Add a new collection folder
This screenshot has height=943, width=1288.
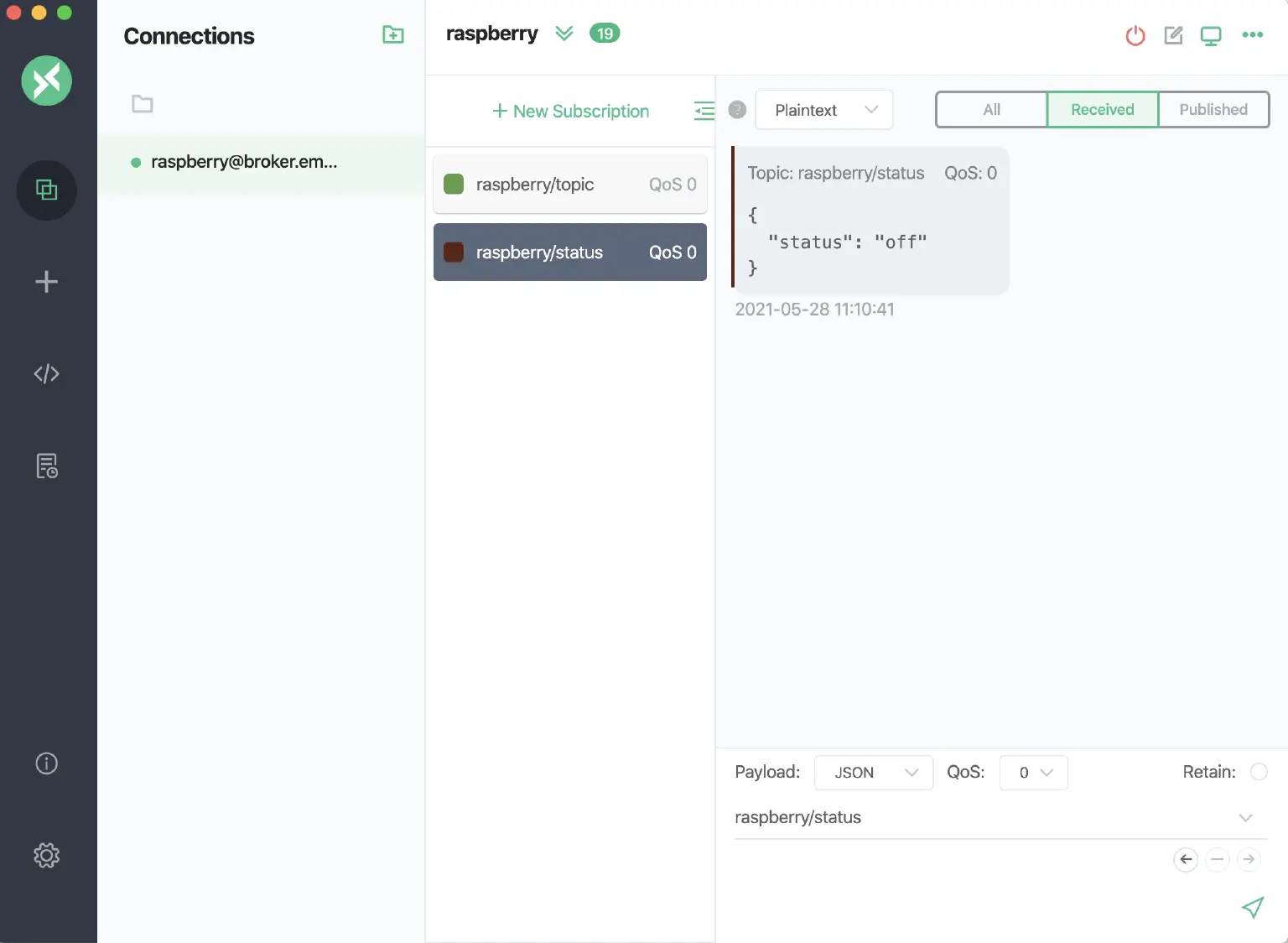392,34
